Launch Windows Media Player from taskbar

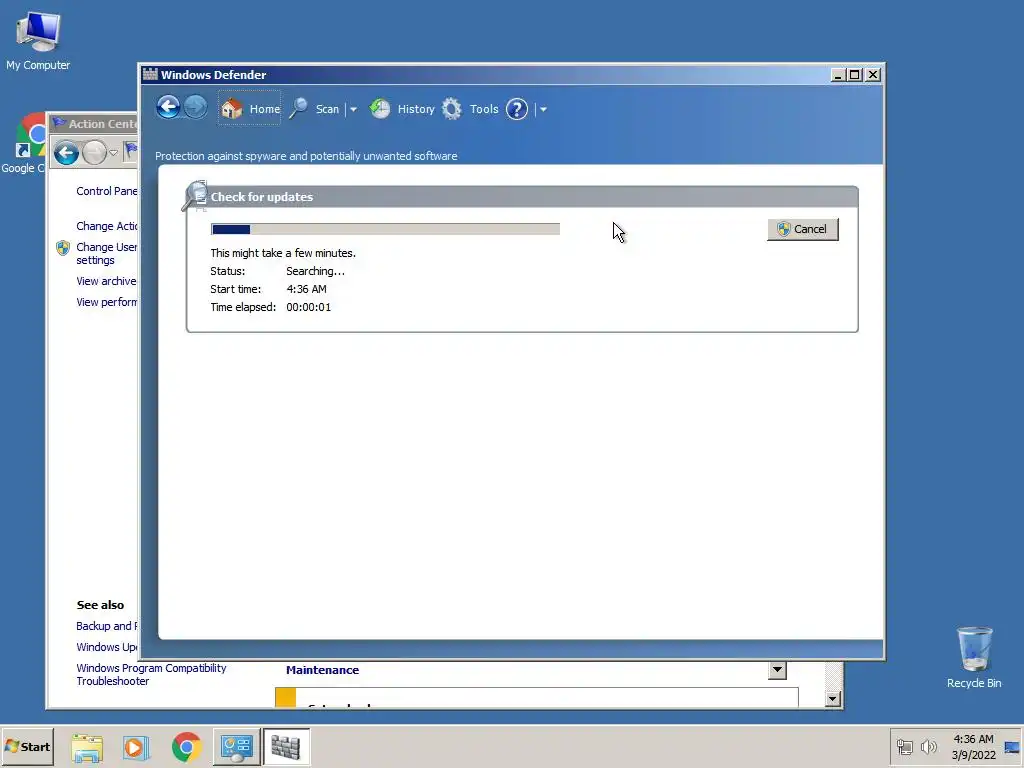point(136,747)
